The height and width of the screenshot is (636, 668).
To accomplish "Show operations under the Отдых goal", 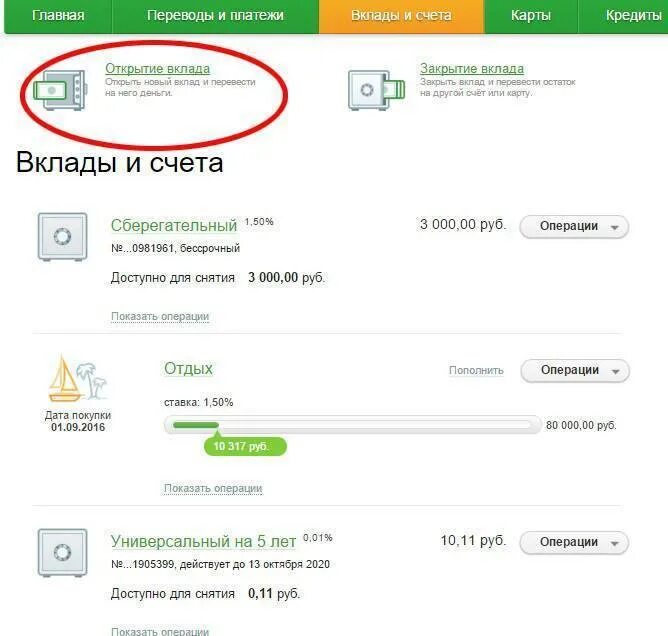I will click(213, 488).
